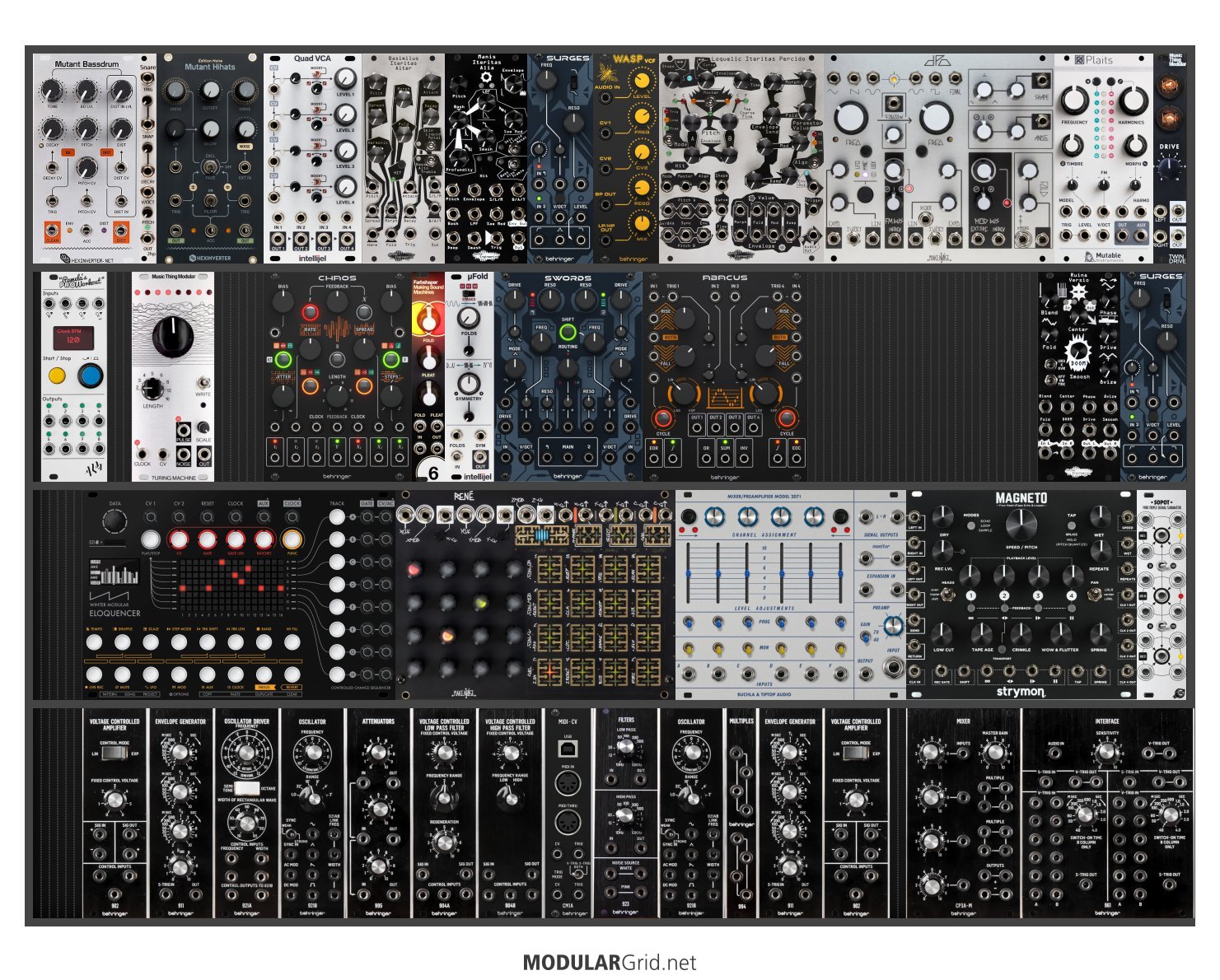This screenshot has height=980, width=1220.
Task: Click the Eloquencer GATE LEN button
Action: pyautogui.click(x=236, y=539)
